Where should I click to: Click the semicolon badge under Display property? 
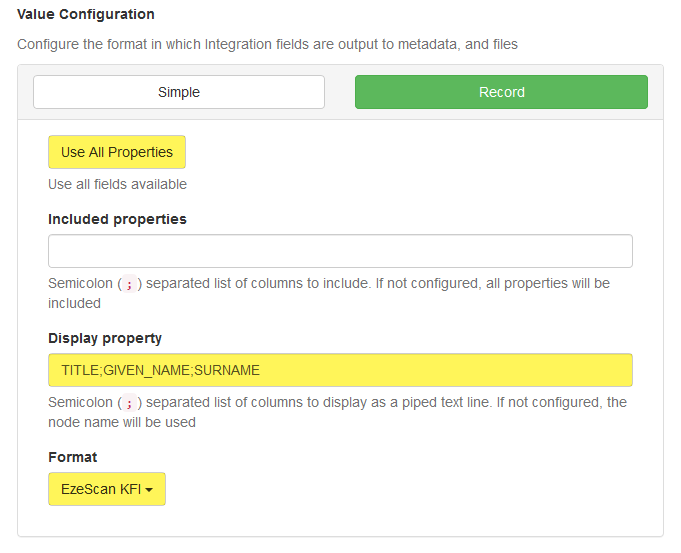click(128, 403)
